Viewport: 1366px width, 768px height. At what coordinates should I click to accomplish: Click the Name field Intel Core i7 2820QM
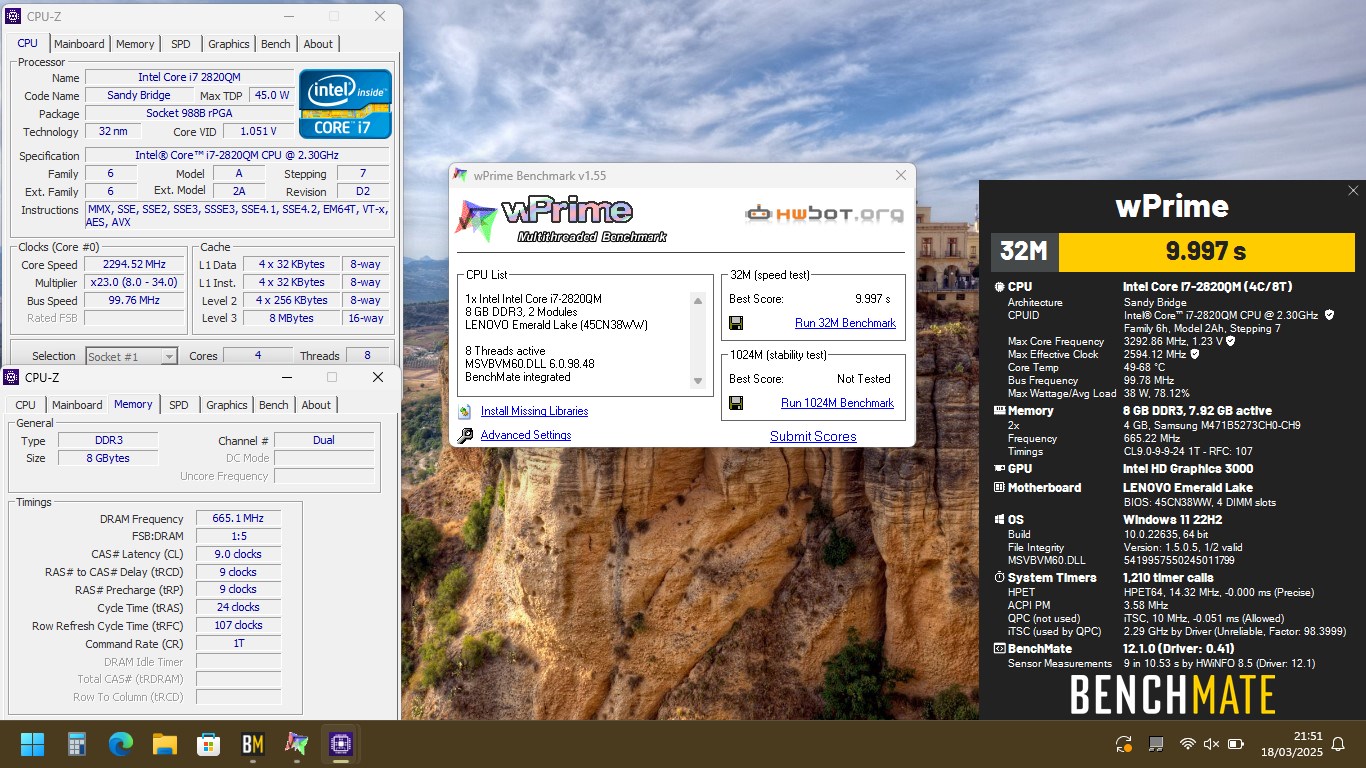(189, 77)
